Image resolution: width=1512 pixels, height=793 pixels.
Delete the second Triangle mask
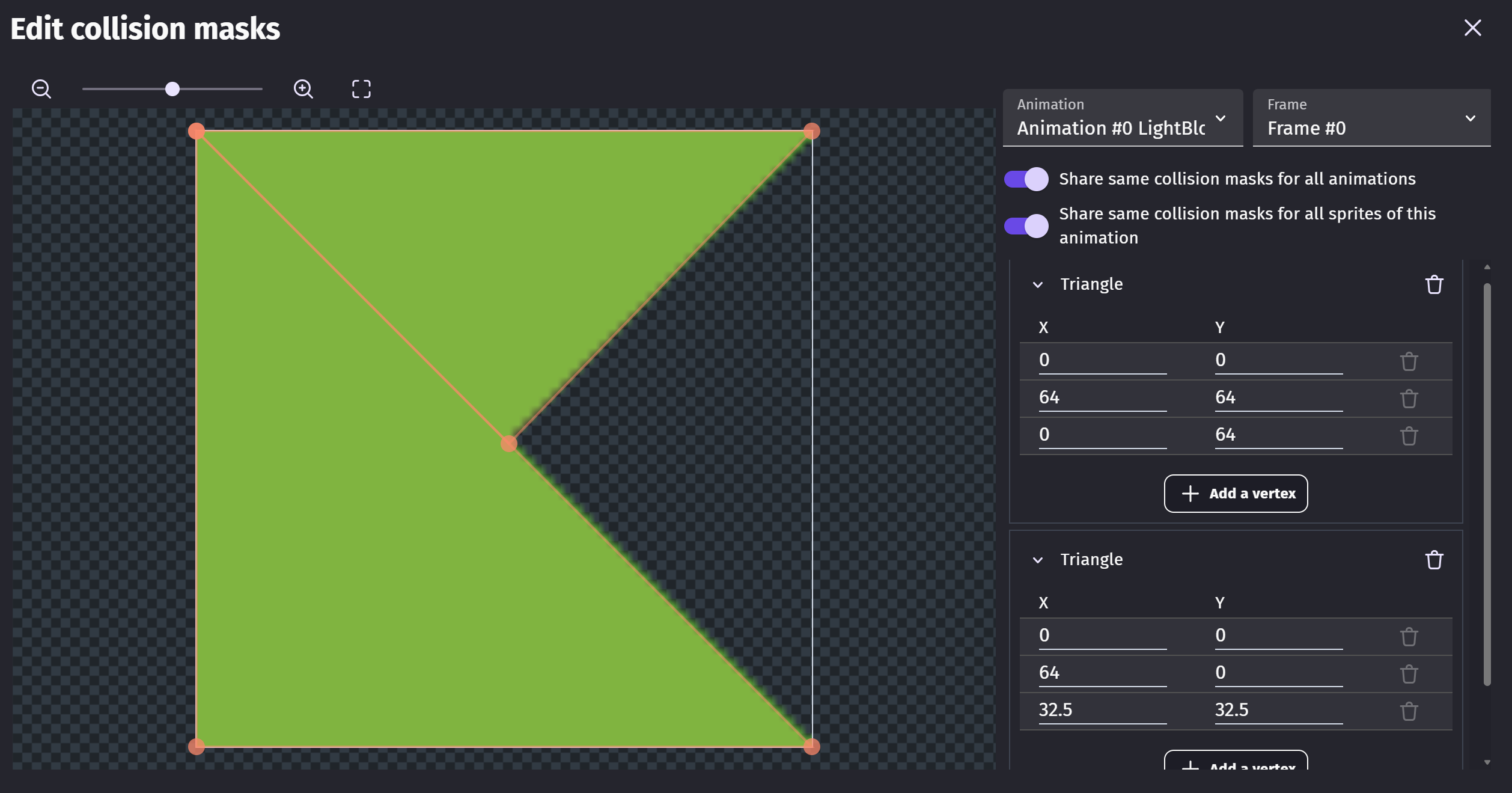pyautogui.click(x=1434, y=560)
